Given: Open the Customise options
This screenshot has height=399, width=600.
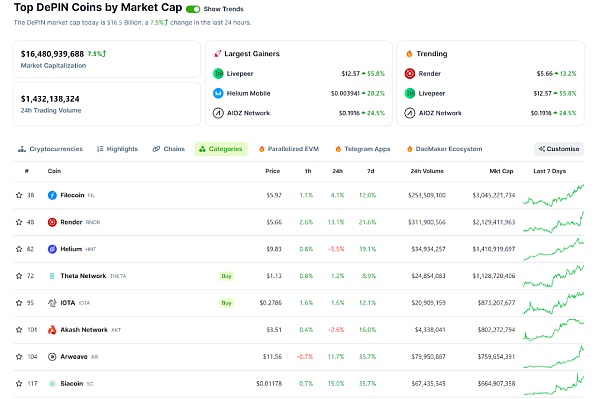Looking at the screenshot, I should 559,149.
